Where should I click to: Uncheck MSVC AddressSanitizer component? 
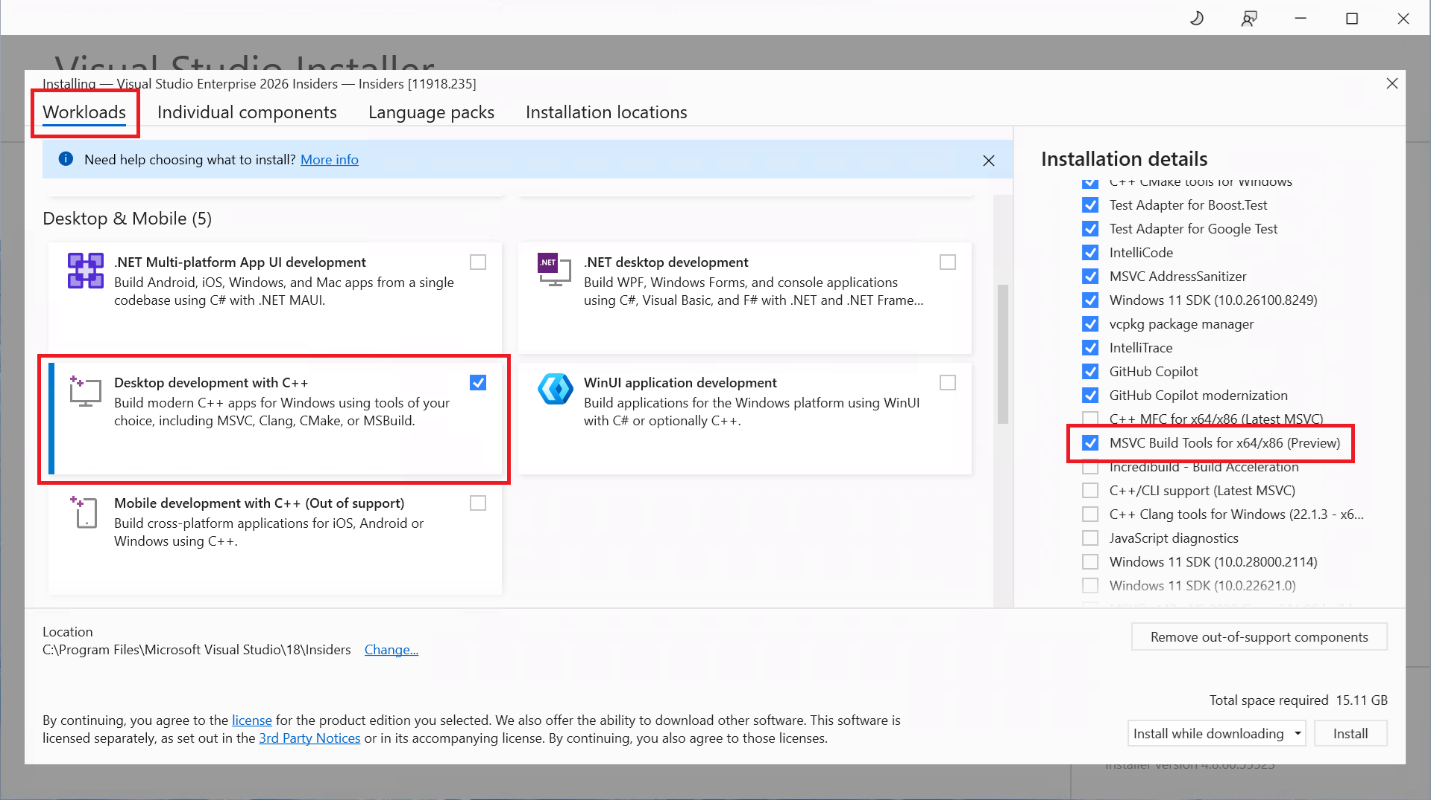[x=1090, y=276]
